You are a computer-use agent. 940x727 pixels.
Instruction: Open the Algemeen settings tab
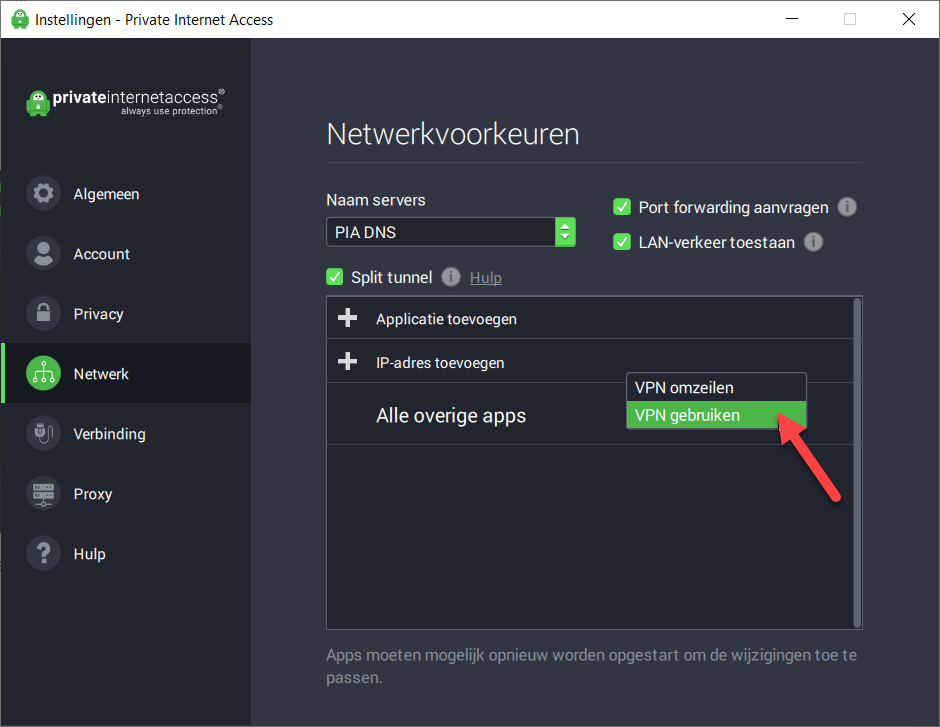click(x=126, y=194)
